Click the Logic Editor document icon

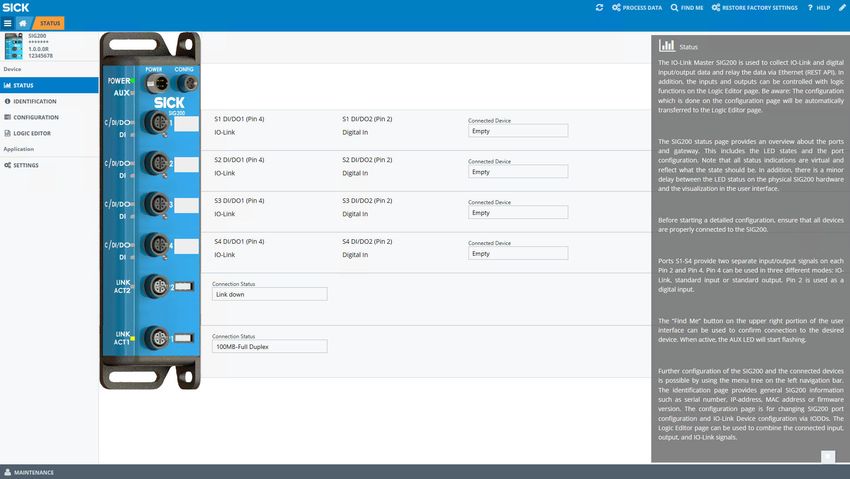coord(7,133)
